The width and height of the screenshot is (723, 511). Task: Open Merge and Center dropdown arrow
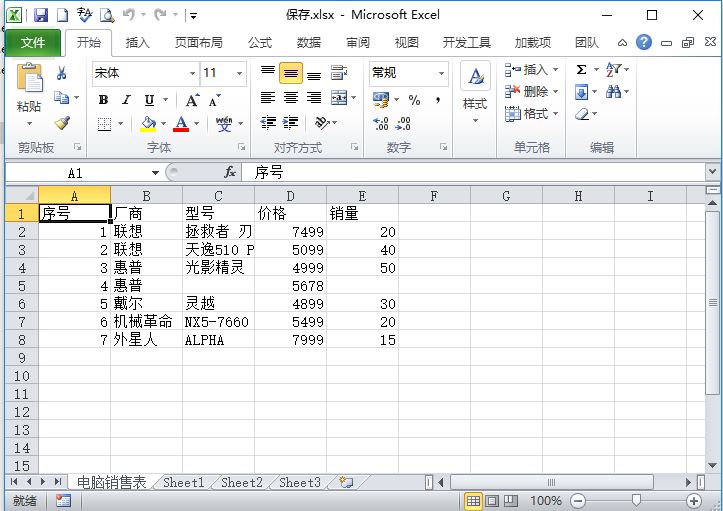tap(354, 97)
